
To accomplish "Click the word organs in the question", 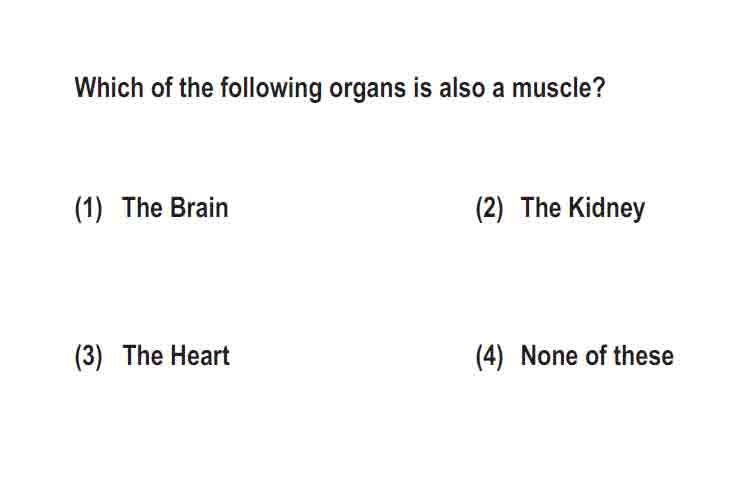I will click(x=367, y=90).
